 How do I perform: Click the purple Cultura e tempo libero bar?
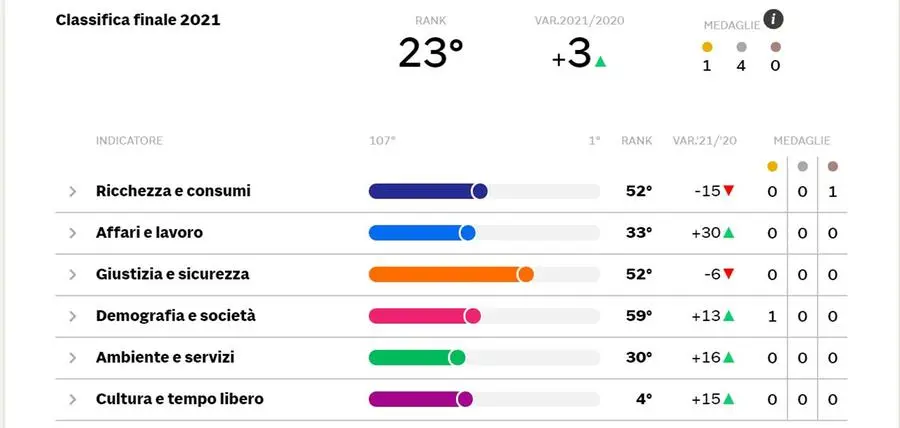pyautogui.click(x=420, y=399)
